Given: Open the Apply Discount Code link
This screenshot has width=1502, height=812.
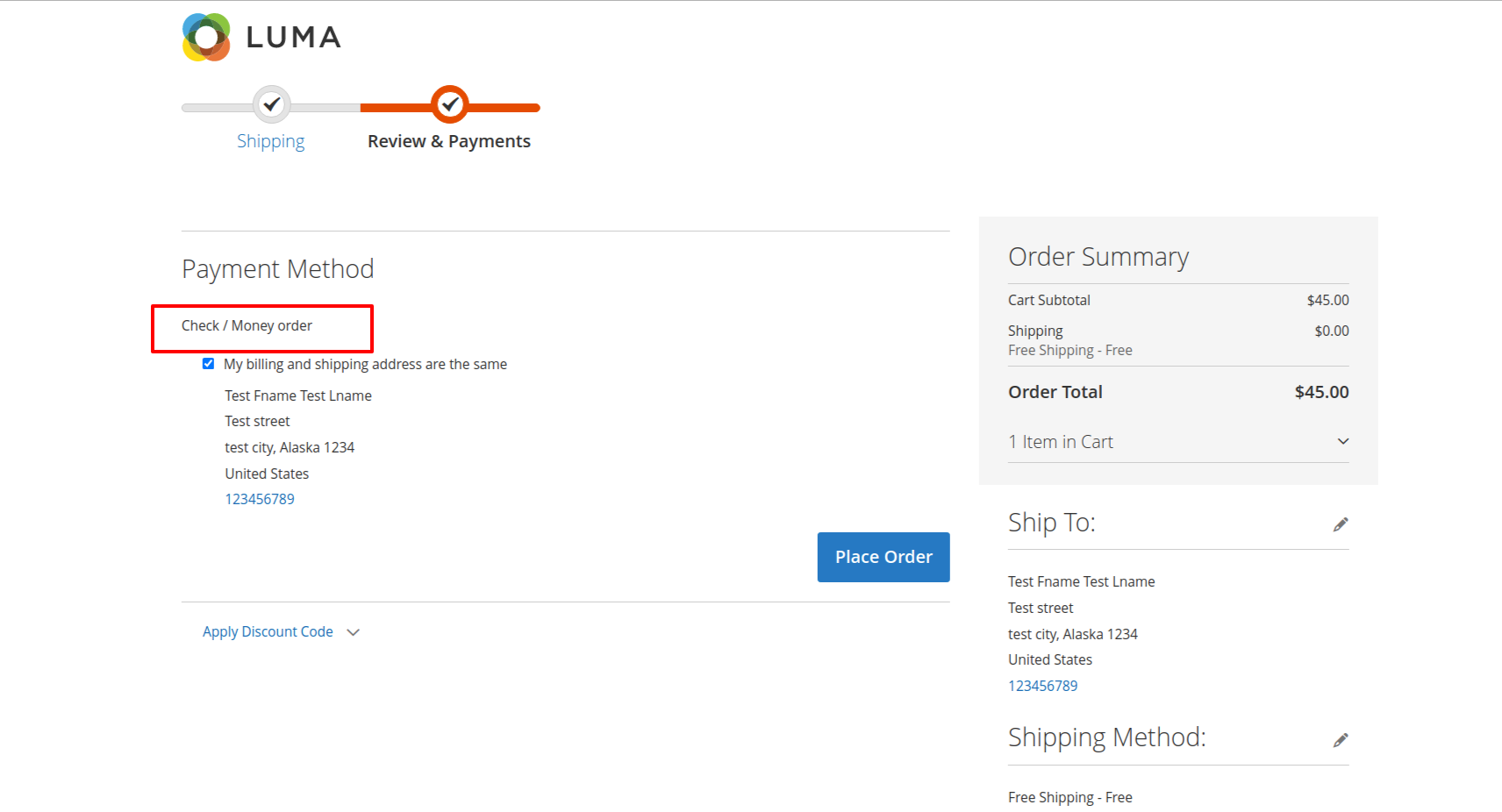Looking at the screenshot, I should (x=268, y=631).
